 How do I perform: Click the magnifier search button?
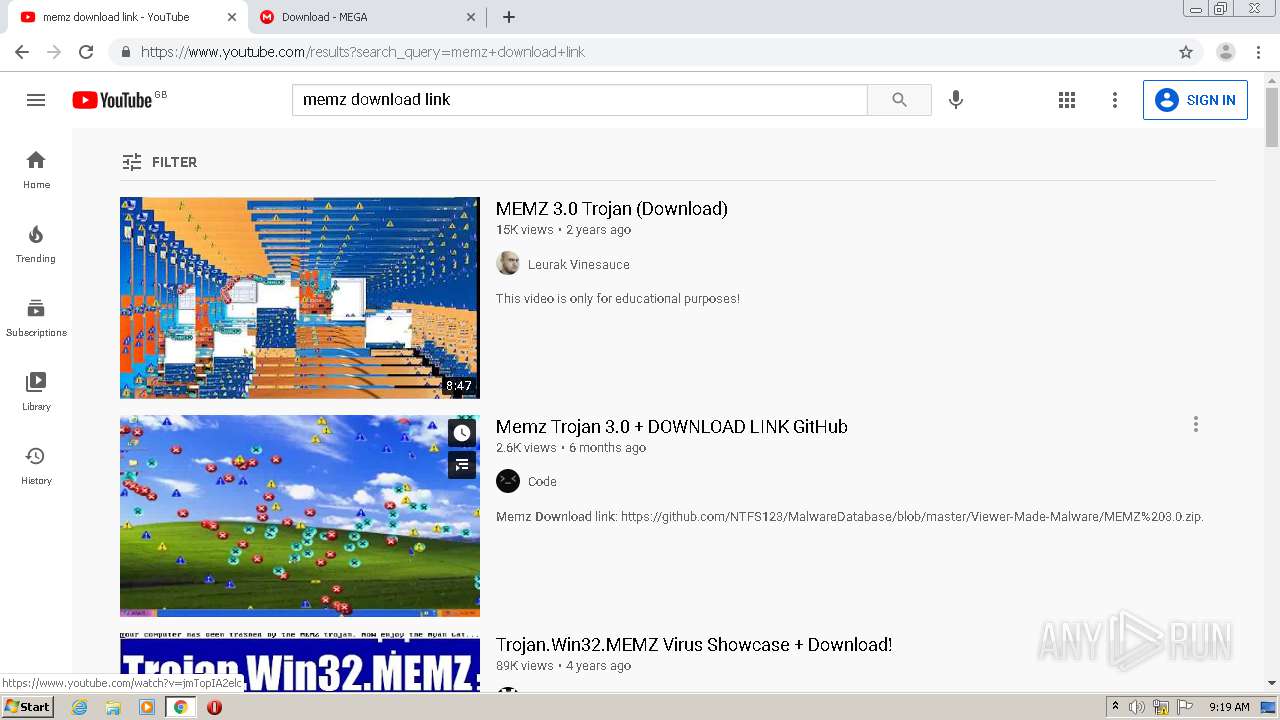(x=899, y=100)
